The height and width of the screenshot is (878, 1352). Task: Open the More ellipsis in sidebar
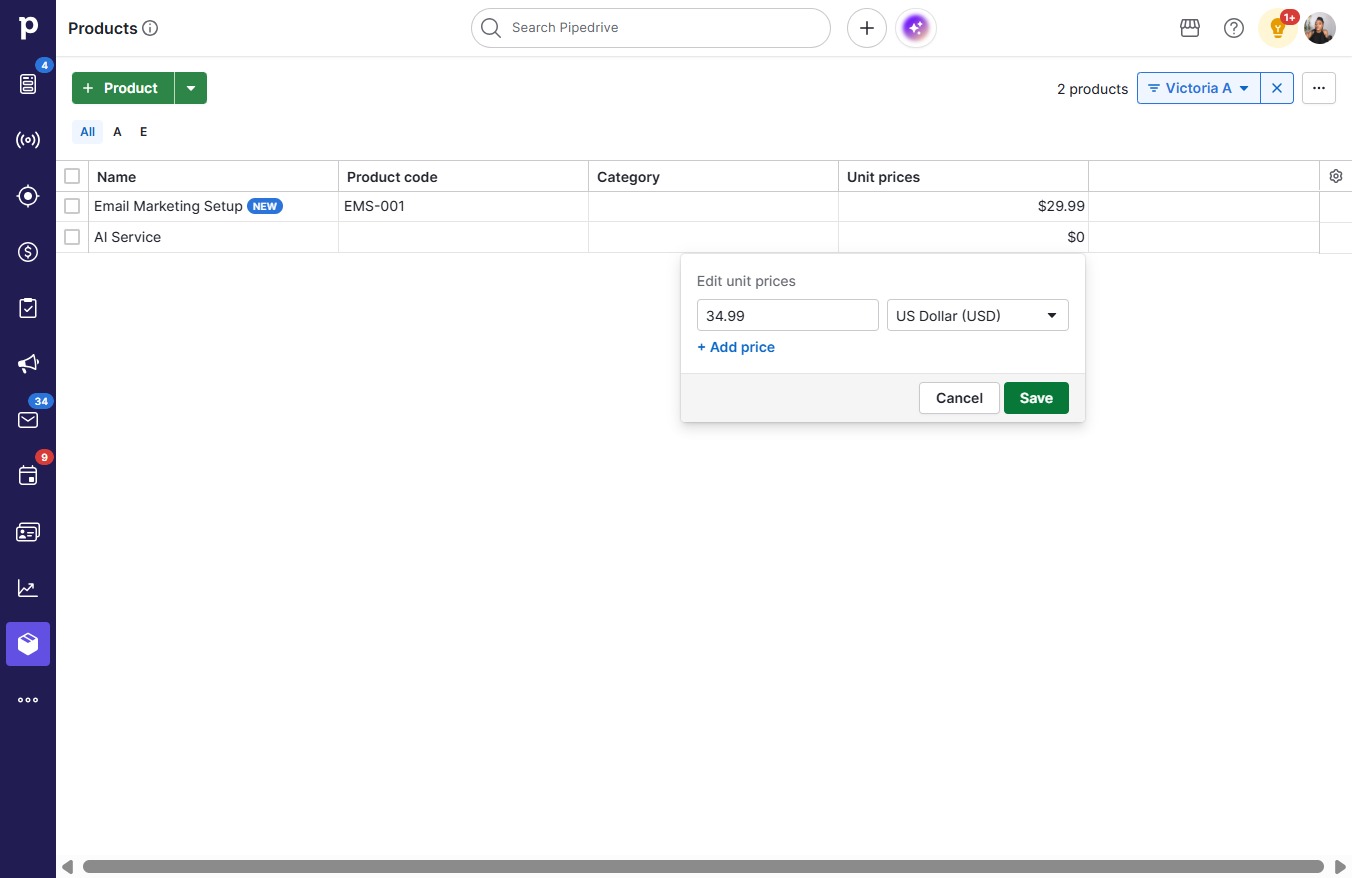click(x=28, y=700)
